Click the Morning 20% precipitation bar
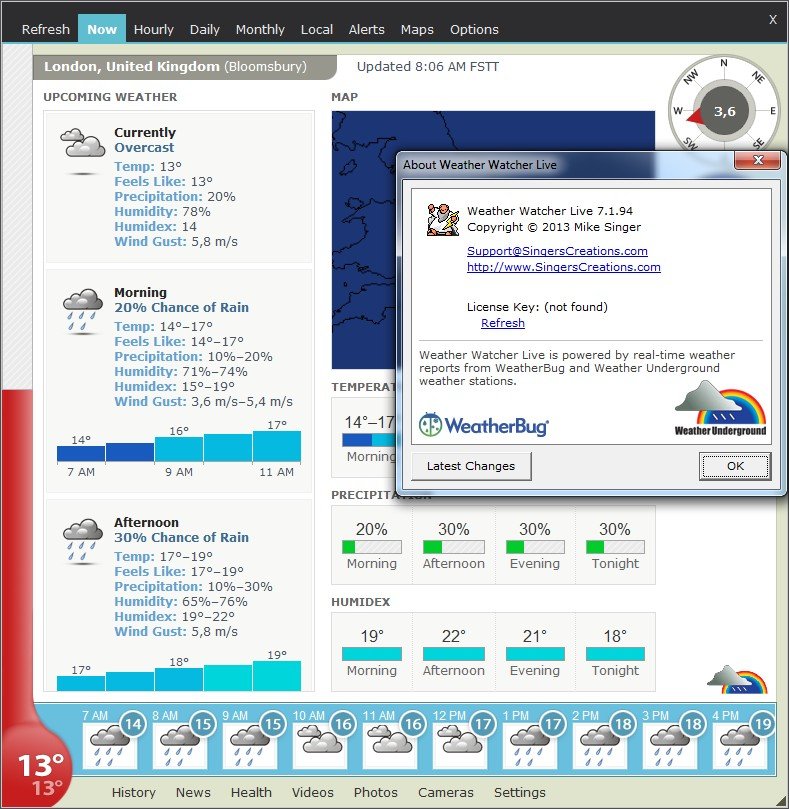This screenshot has width=789, height=809. click(x=372, y=546)
